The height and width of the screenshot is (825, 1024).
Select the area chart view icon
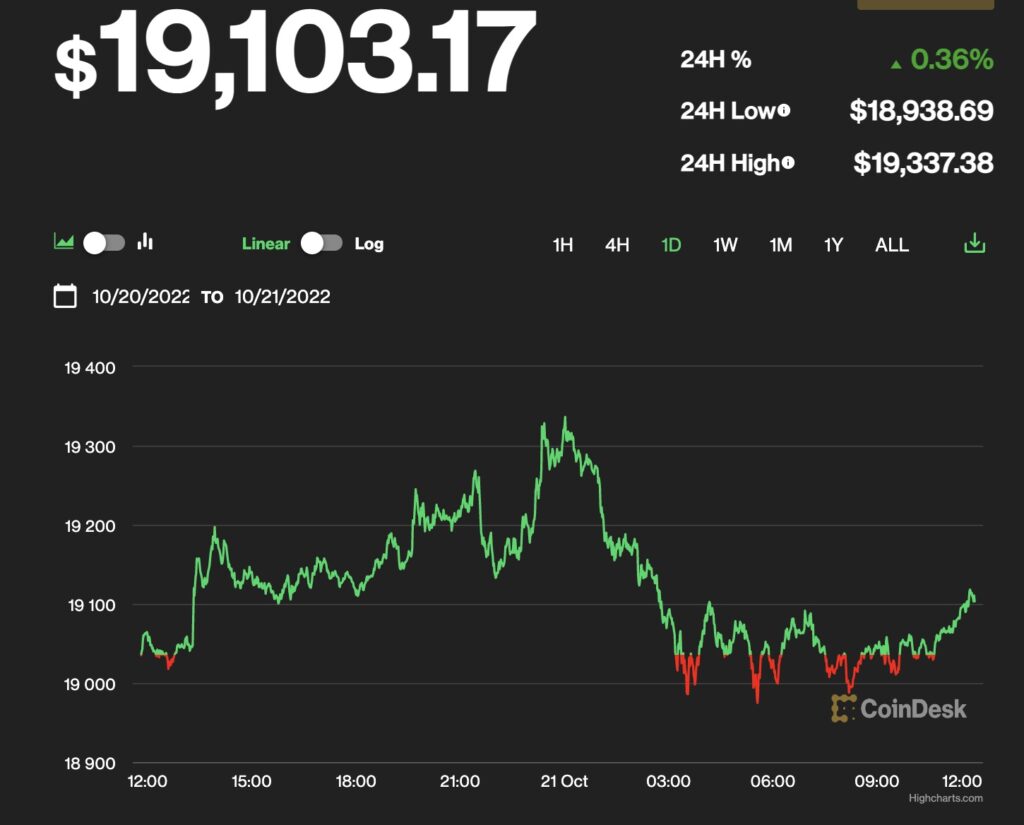[62, 241]
